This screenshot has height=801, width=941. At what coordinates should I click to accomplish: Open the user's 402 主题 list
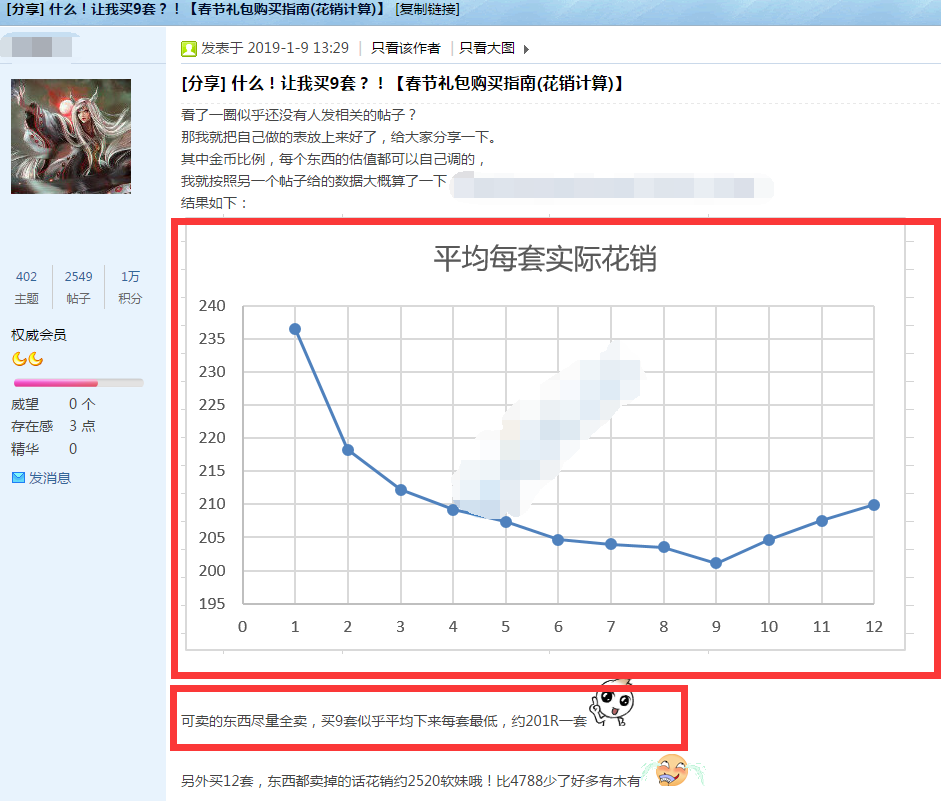point(27,287)
